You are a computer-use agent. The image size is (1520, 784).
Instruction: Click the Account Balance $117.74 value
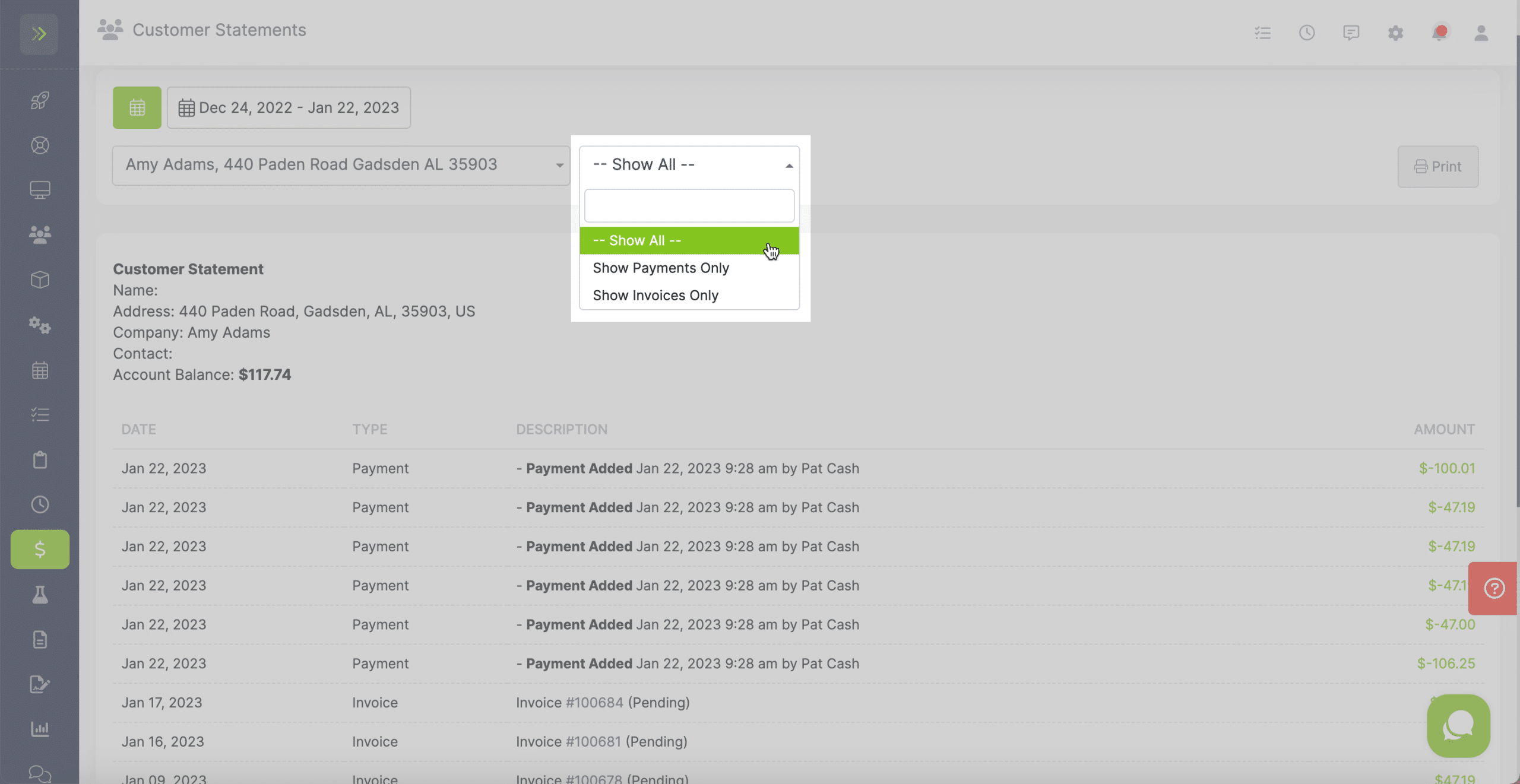[265, 375]
